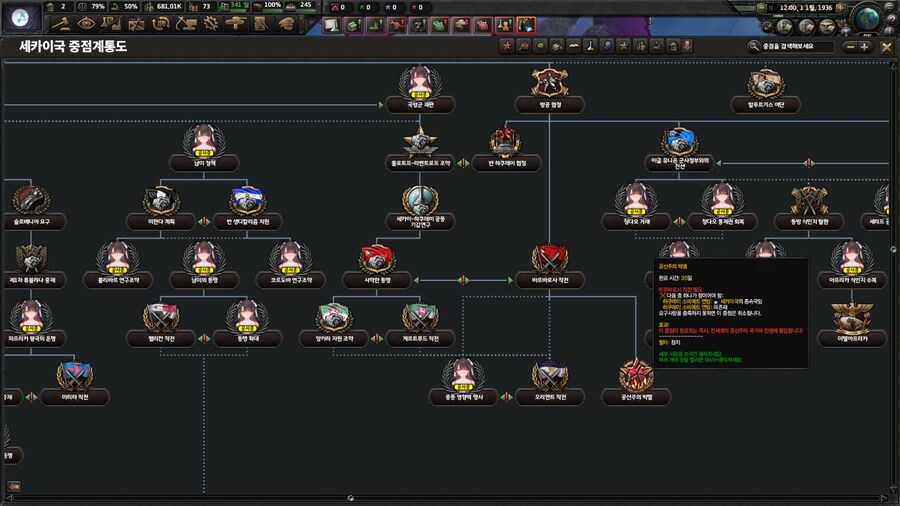Open the production gear icon in top toolbar

click(x=211, y=24)
